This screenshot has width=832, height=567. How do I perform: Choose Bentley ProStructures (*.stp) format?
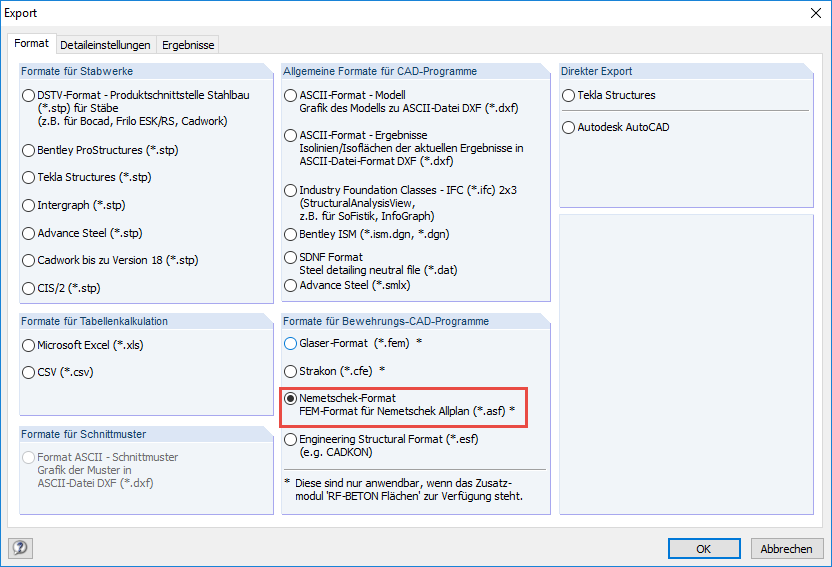[29, 150]
